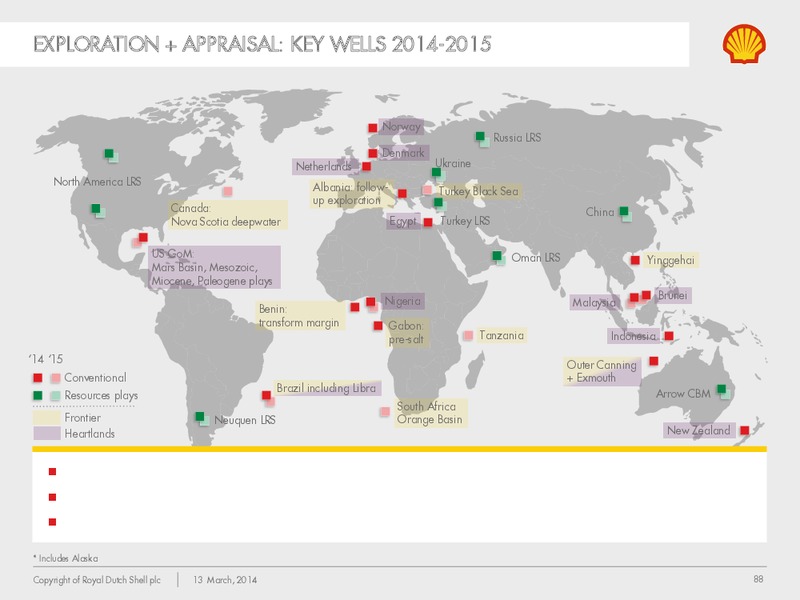Click the green marker beside Neuquen LRS
Screen dimensions: 800x600
coord(201,417)
